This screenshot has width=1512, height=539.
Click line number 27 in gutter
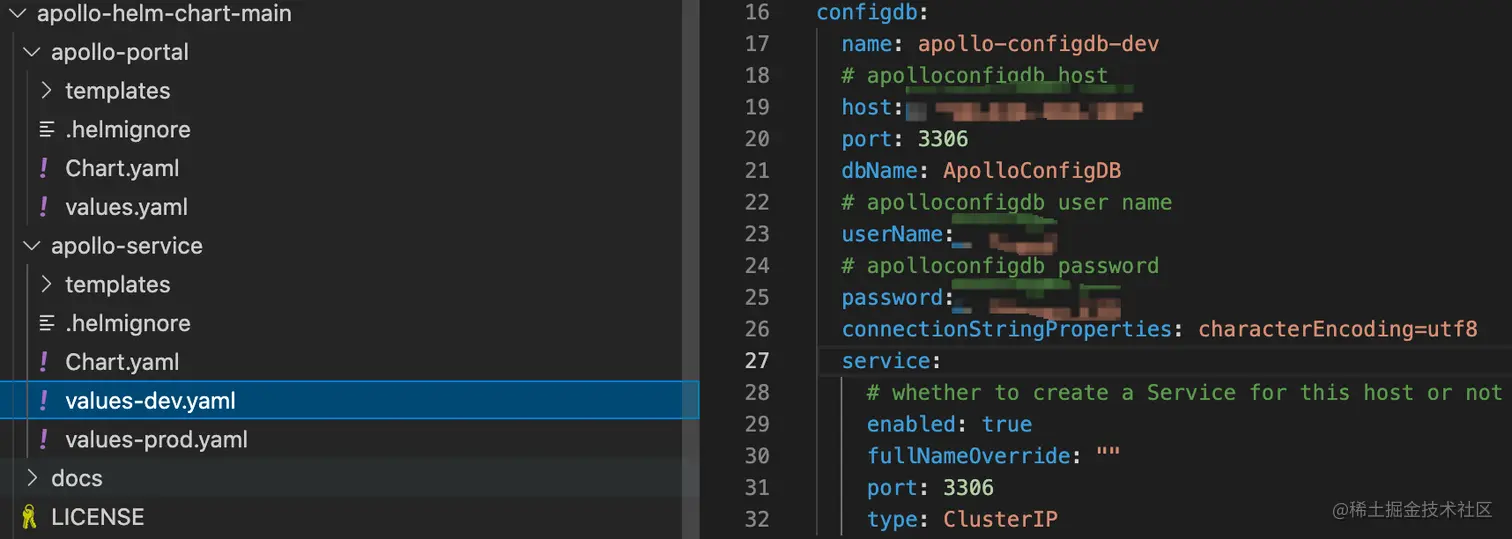pos(758,361)
